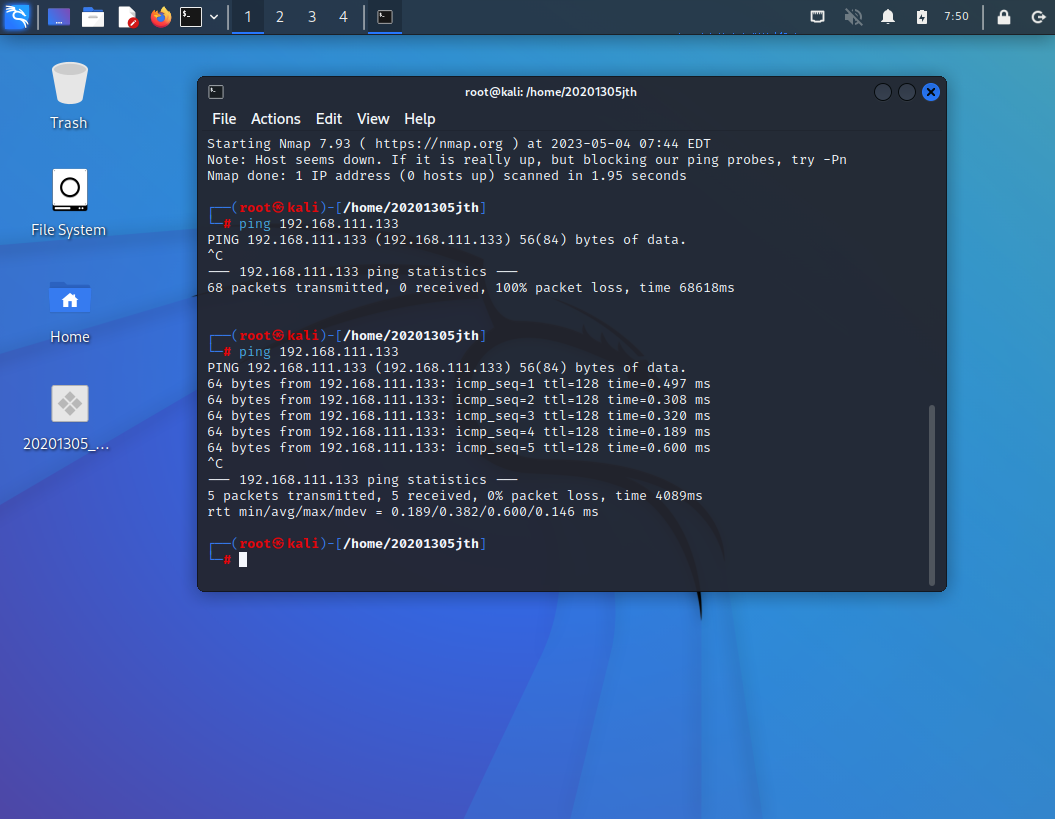Click the show desktop panel icon
Viewport: 1055px width, 819px height.
[59, 17]
